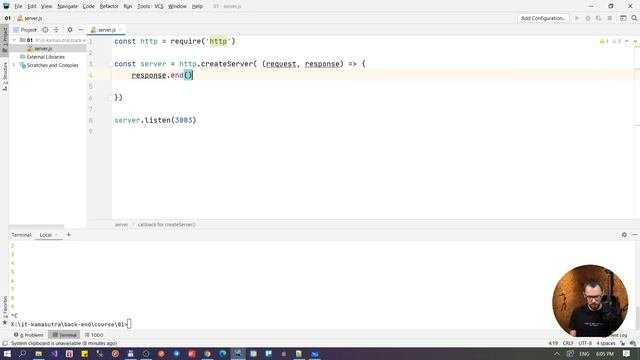The width and height of the screenshot is (640, 360).
Task: Click the Project vertical tool window tab
Action: (4, 40)
